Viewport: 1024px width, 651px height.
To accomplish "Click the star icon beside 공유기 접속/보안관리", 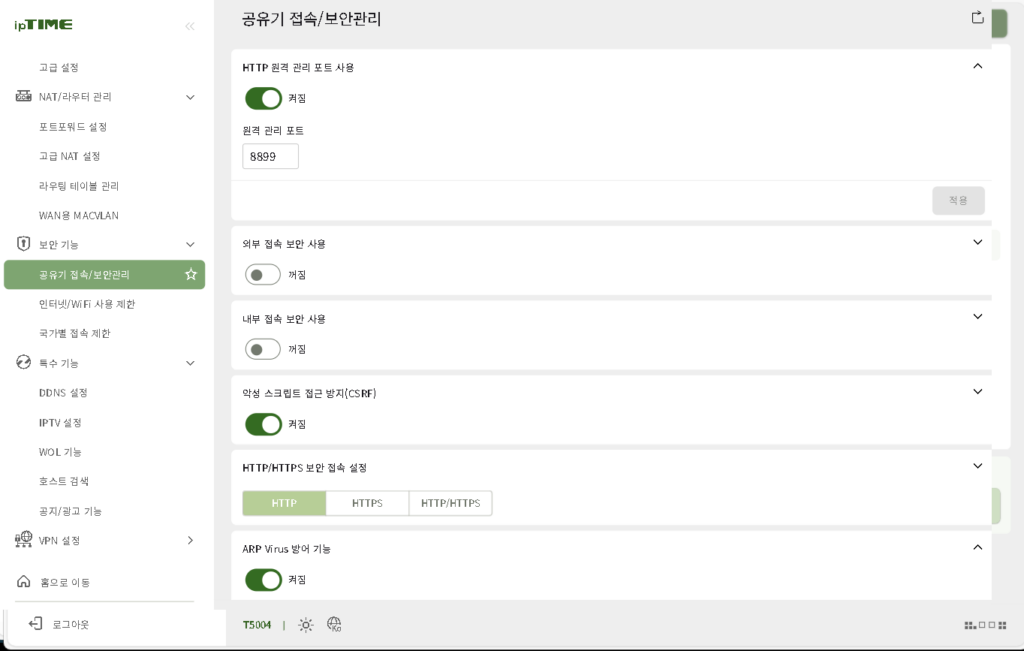I will [x=191, y=274].
